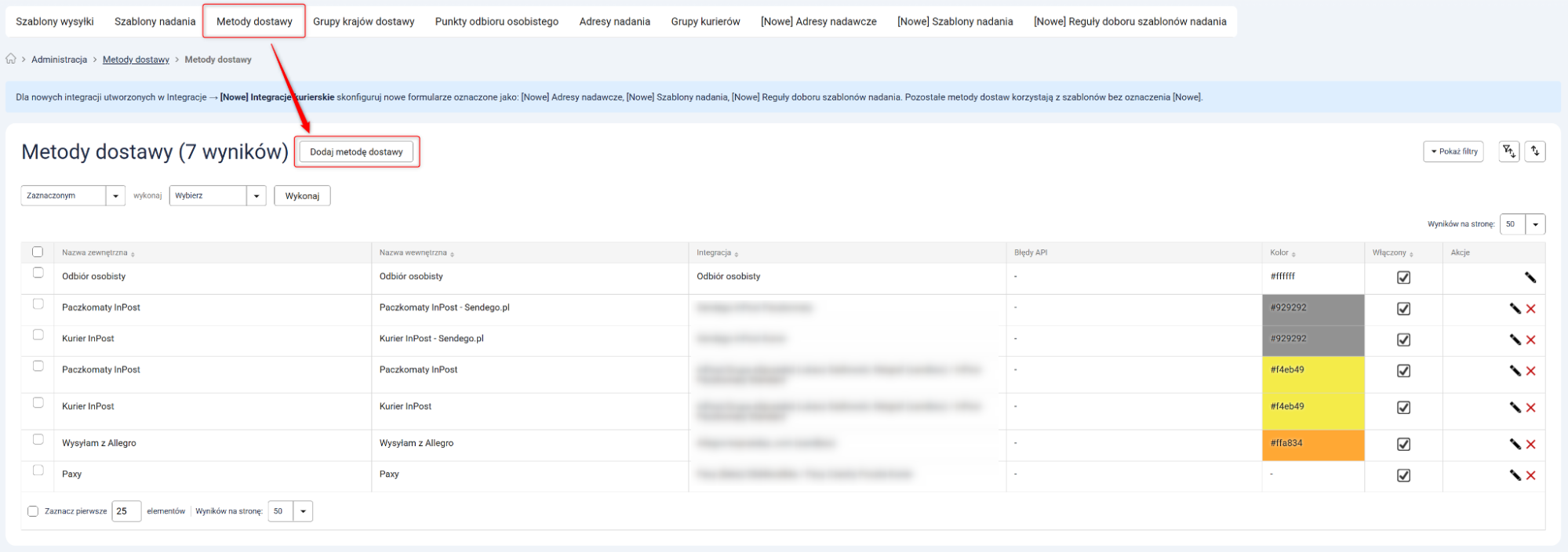Click the Zaznacz pierwsze number field
Image resolution: width=1568 pixels, height=552 pixels.
click(126, 511)
